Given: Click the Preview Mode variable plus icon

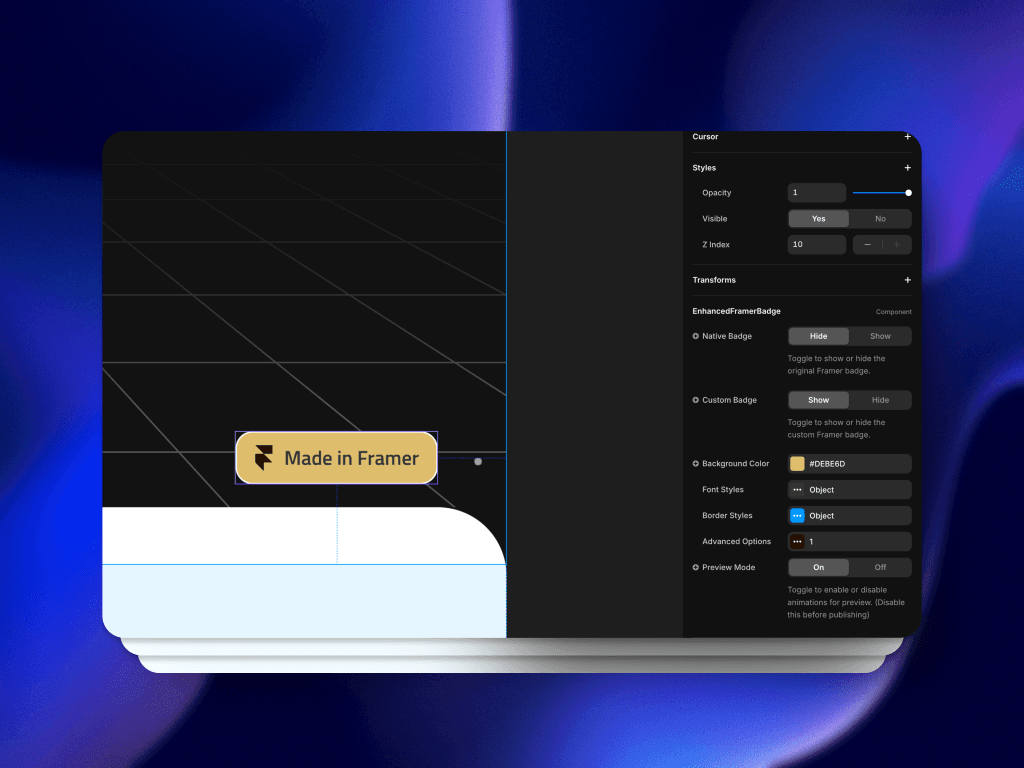Looking at the screenshot, I should pos(696,568).
